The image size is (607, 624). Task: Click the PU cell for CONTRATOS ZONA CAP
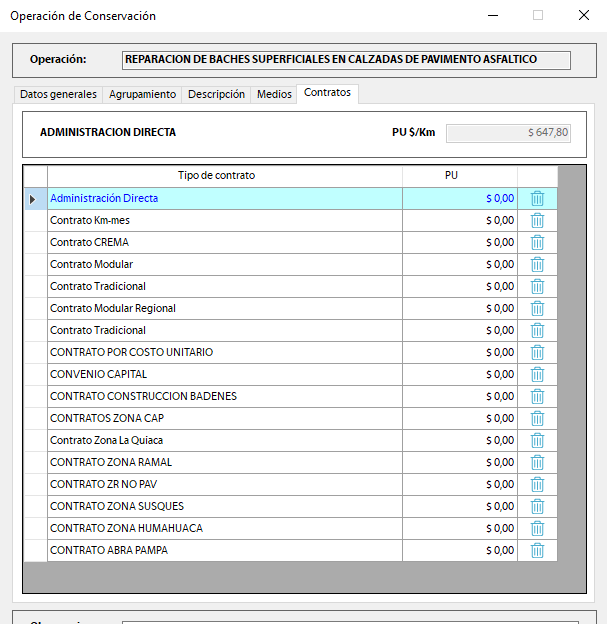coord(459,418)
